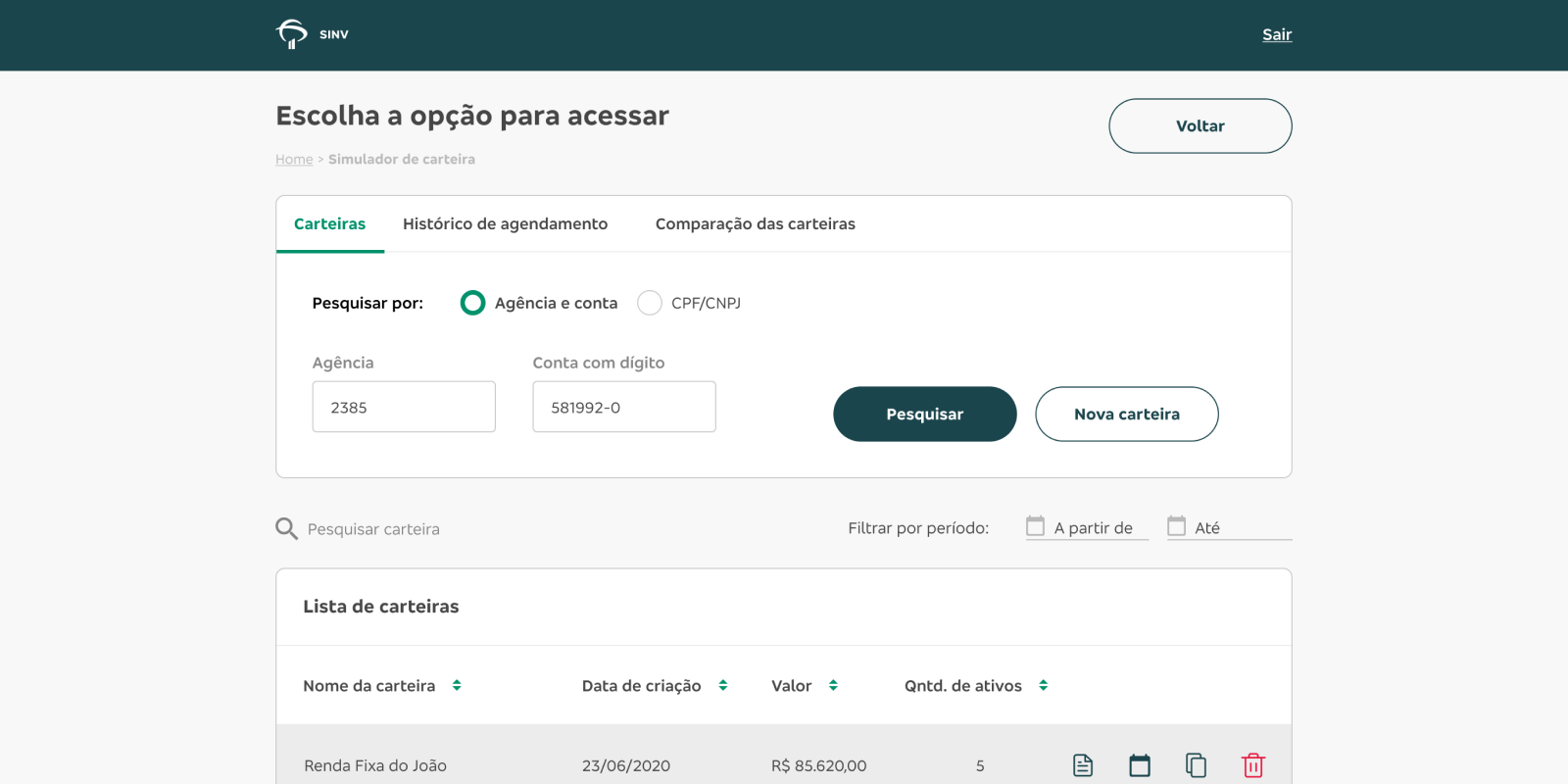This screenshot has width=1568, height=784.
Task: Click the Até date field
Action: point(1230,528)
